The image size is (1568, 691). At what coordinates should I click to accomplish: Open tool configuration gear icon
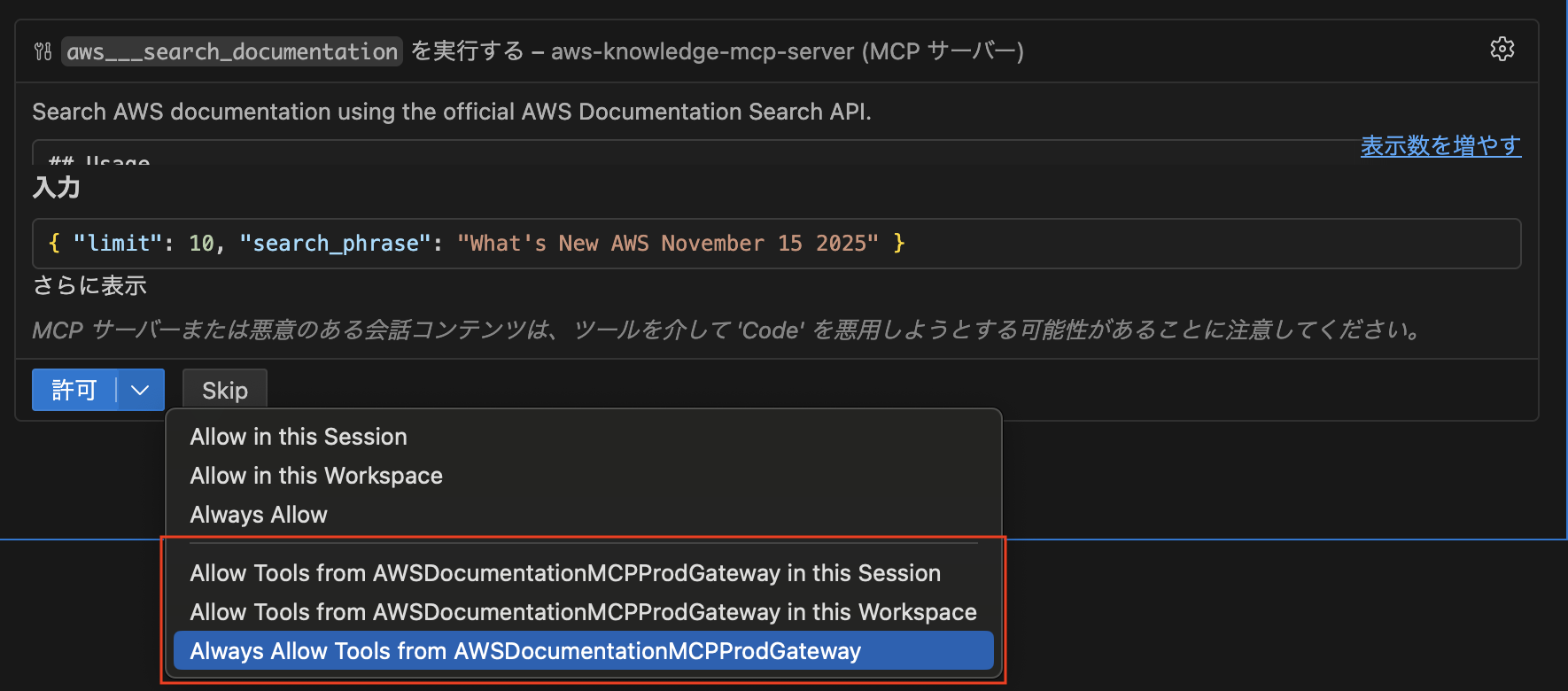tap(1502, 49)
